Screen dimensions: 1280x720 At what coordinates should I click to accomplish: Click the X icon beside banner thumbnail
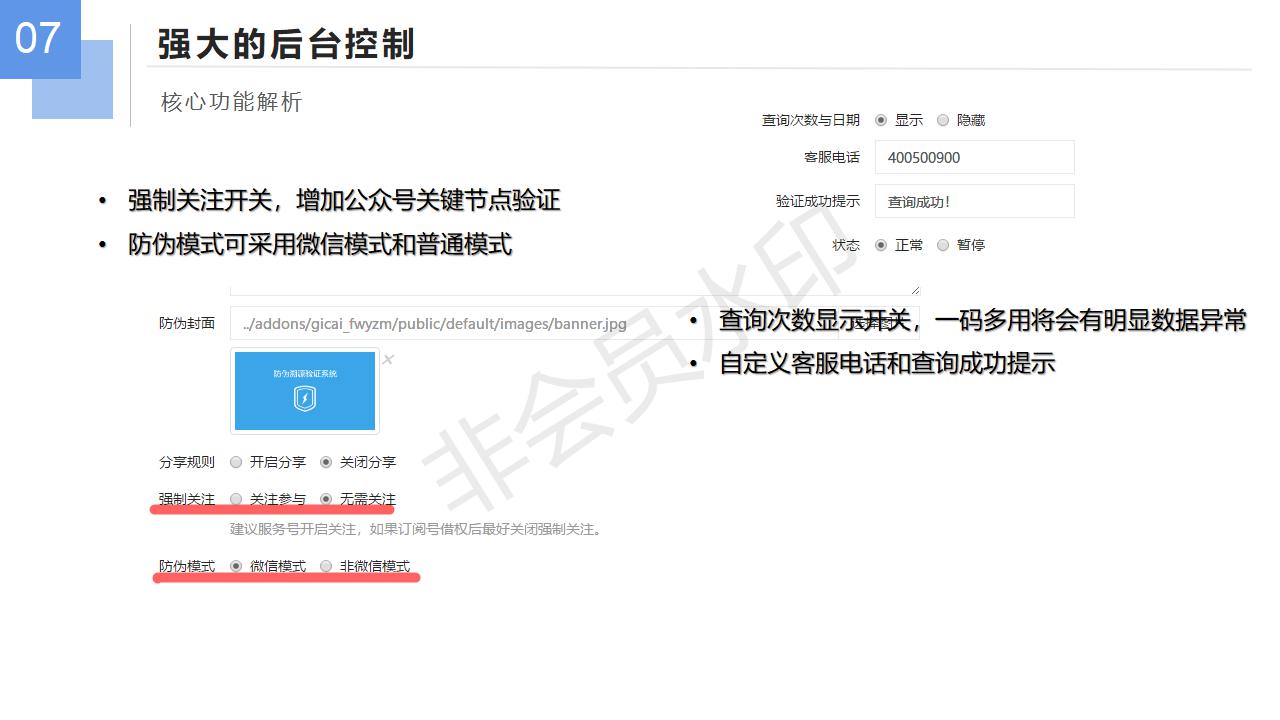click(x=388, y=360)
